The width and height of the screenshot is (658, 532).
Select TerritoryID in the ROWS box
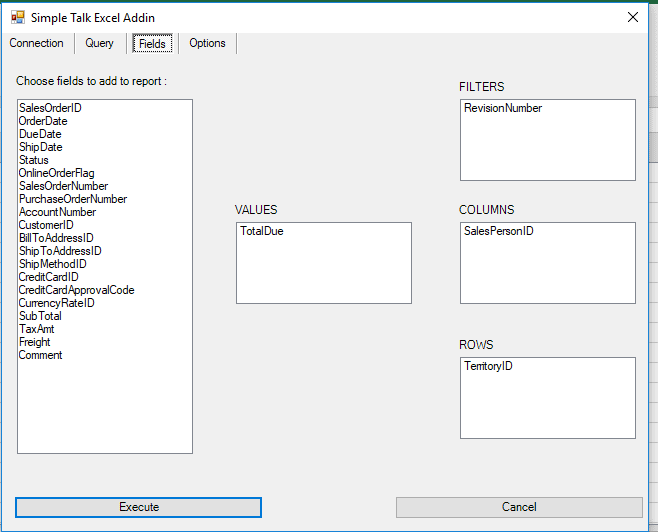pyautogui.click(x=488, y=366)
